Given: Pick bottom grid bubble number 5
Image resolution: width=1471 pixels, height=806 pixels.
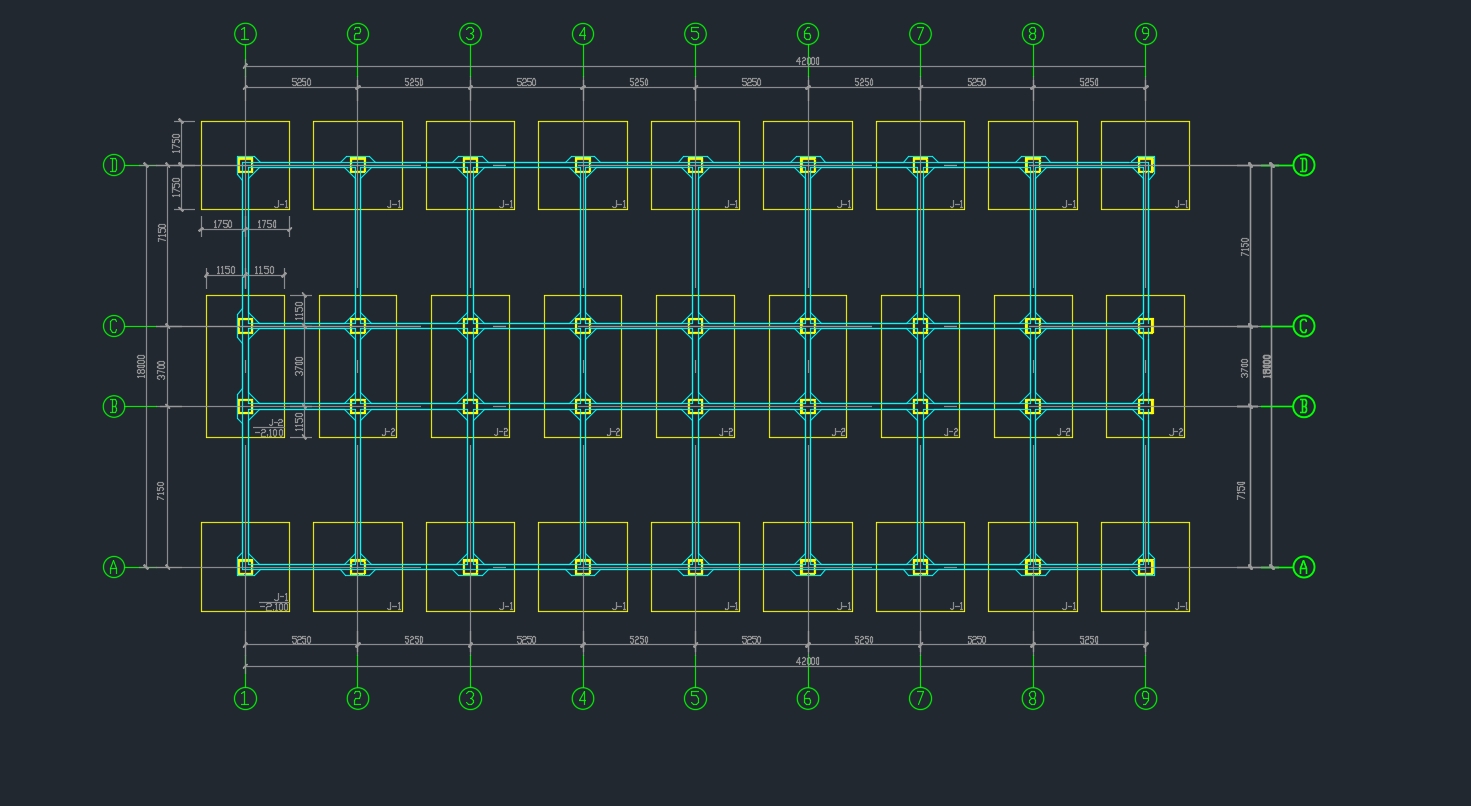Looking at the screenshot, I should pos(695,699).
